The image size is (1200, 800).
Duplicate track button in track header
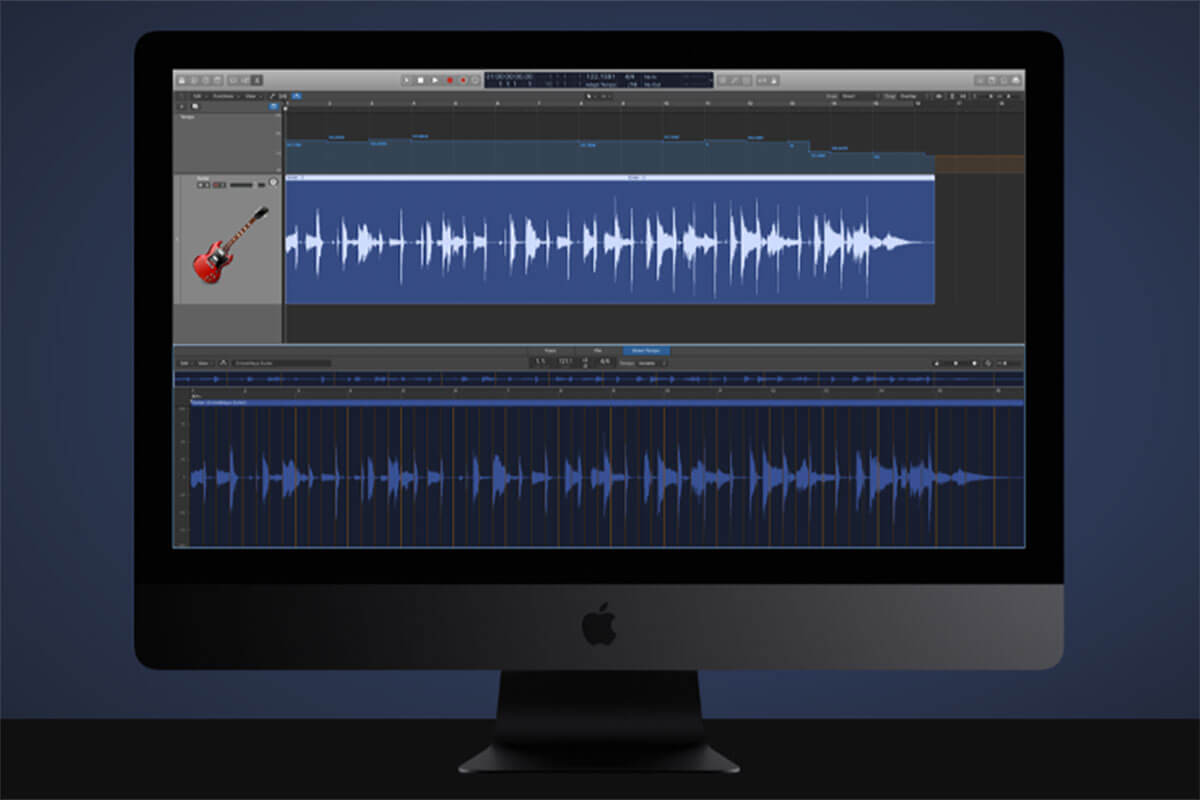click(194, 106)
